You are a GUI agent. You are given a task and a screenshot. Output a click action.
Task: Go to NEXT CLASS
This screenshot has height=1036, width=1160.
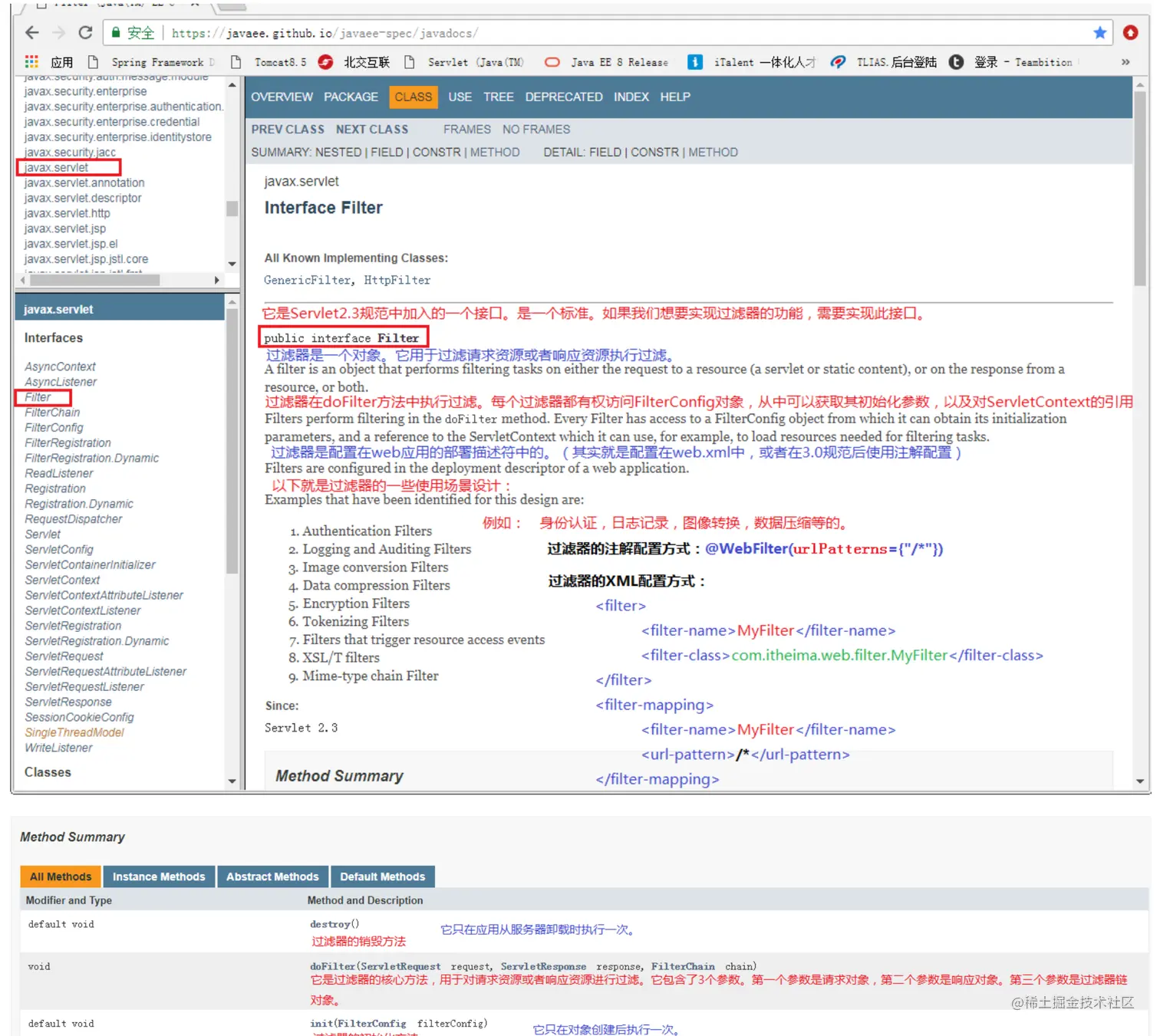tap(372, 130)
